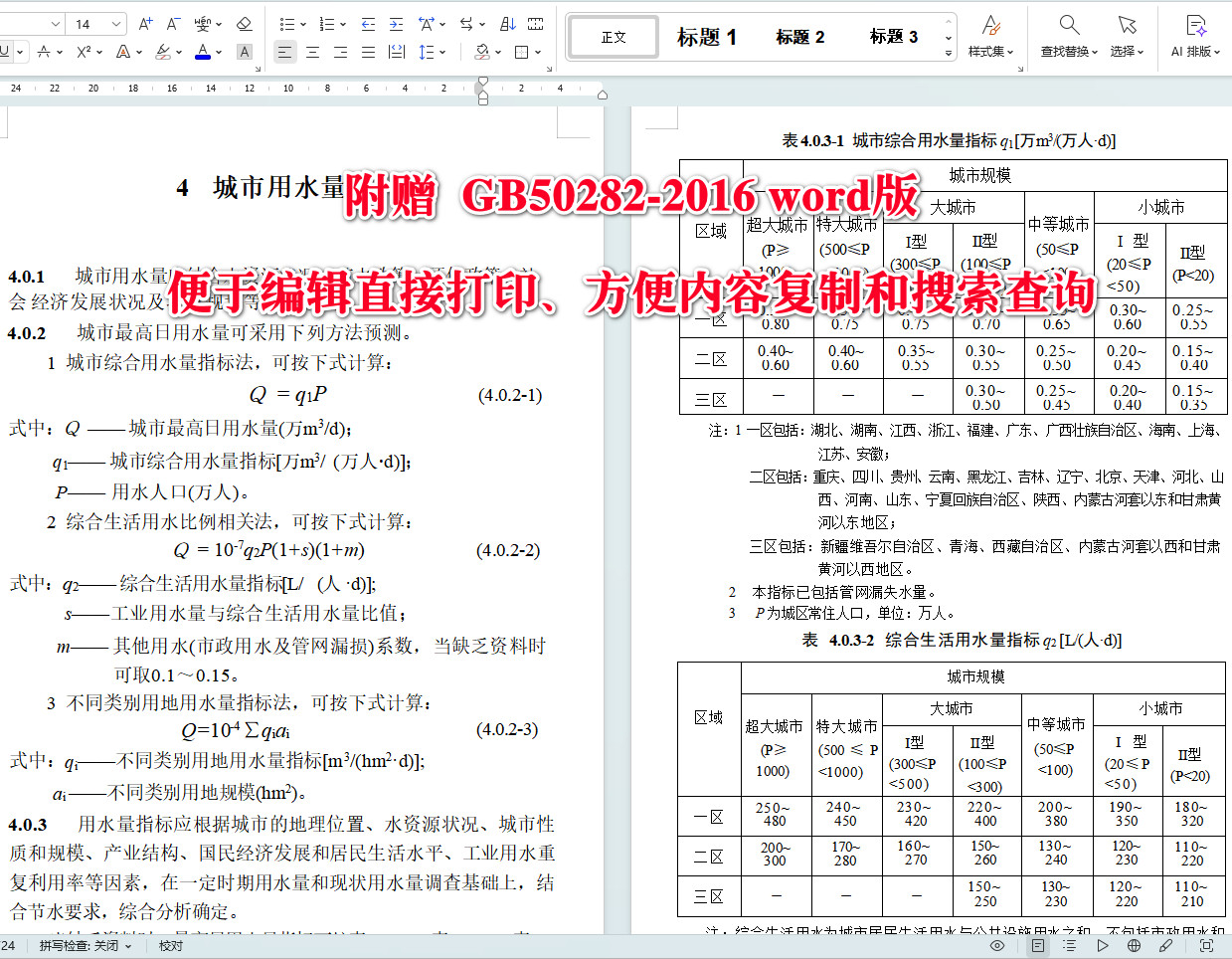Apply the 正文 body text style
This screenshot has width=1232, height=959.
click(614, 37)
